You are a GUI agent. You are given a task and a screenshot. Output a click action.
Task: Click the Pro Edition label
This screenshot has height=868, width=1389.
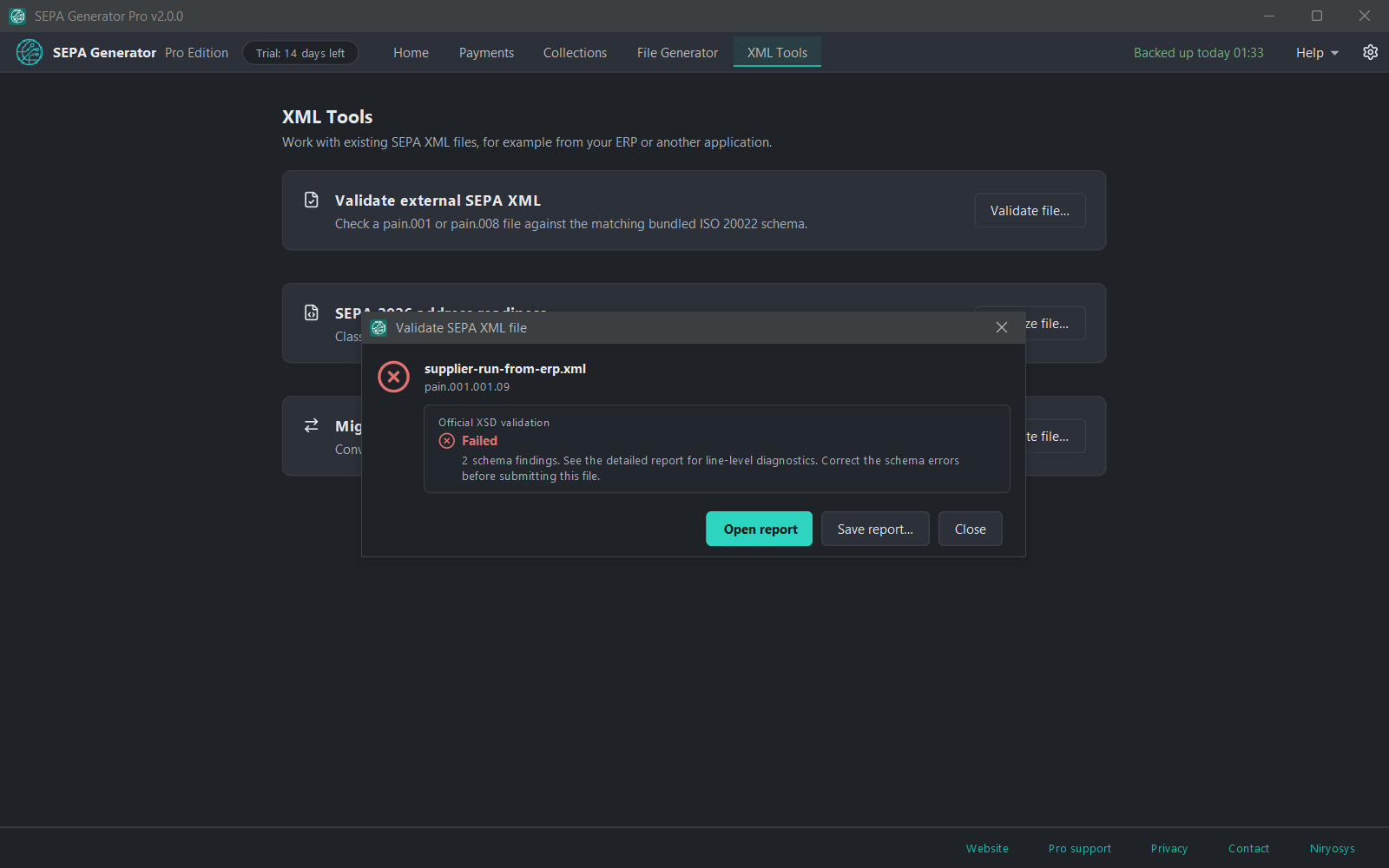tap(196, 53)
